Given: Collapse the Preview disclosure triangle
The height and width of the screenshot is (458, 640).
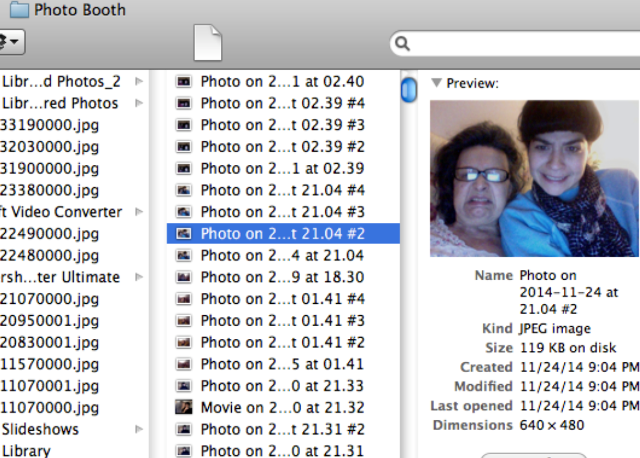Looking at the screenshot, I should click(436, 84).
